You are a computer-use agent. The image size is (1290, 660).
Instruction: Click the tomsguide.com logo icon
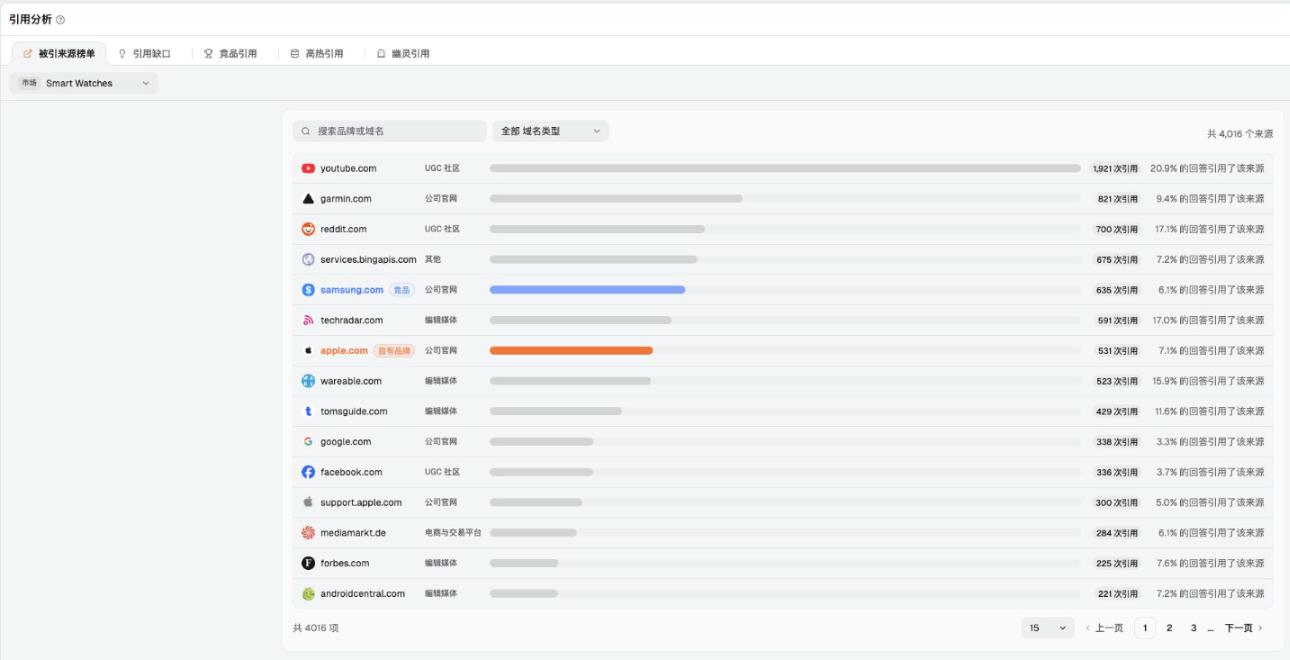tap(308, 411)
